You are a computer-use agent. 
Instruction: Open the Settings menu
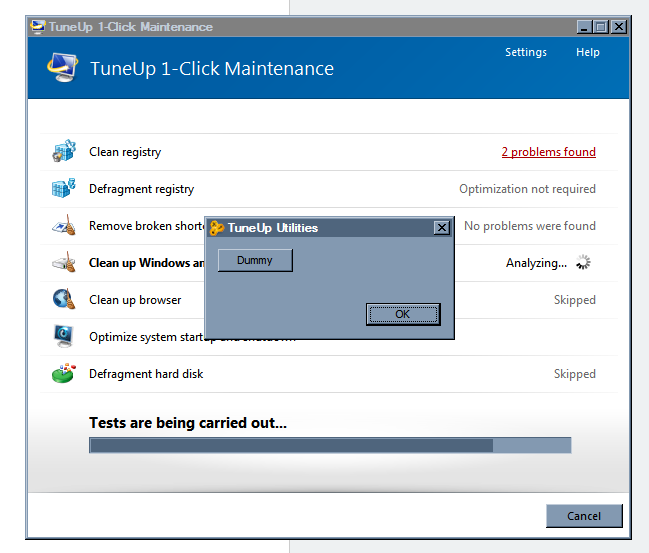click(525, 52)
